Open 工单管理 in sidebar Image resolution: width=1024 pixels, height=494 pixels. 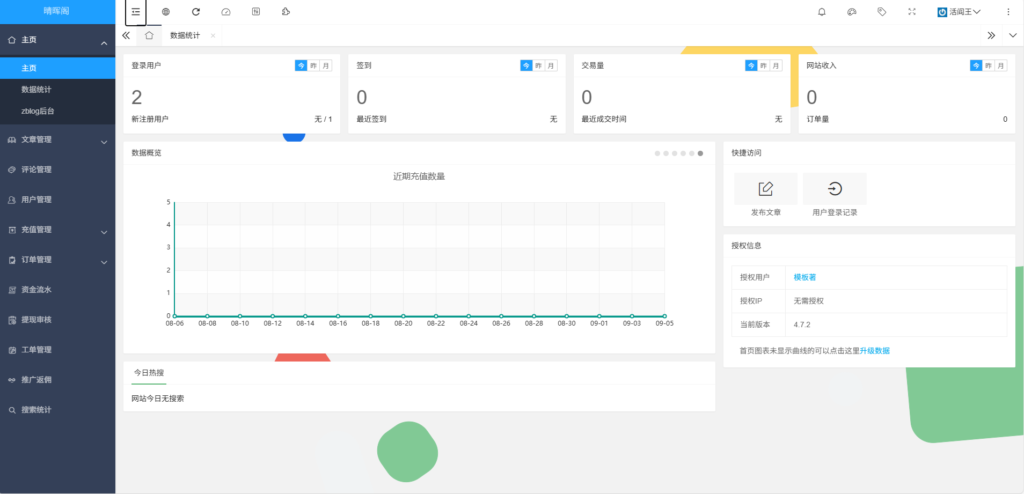(57, 350)
